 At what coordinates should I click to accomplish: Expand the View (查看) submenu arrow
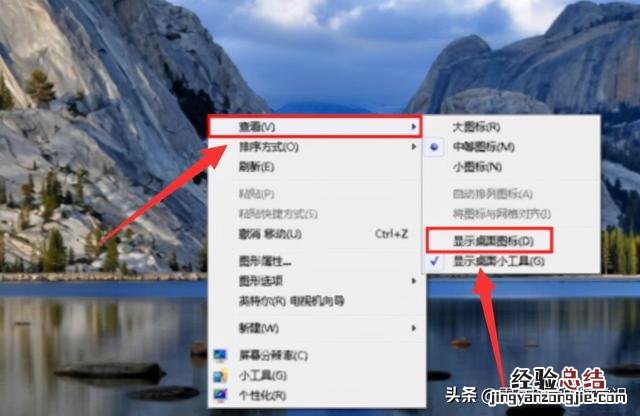(x=414, y=127)
